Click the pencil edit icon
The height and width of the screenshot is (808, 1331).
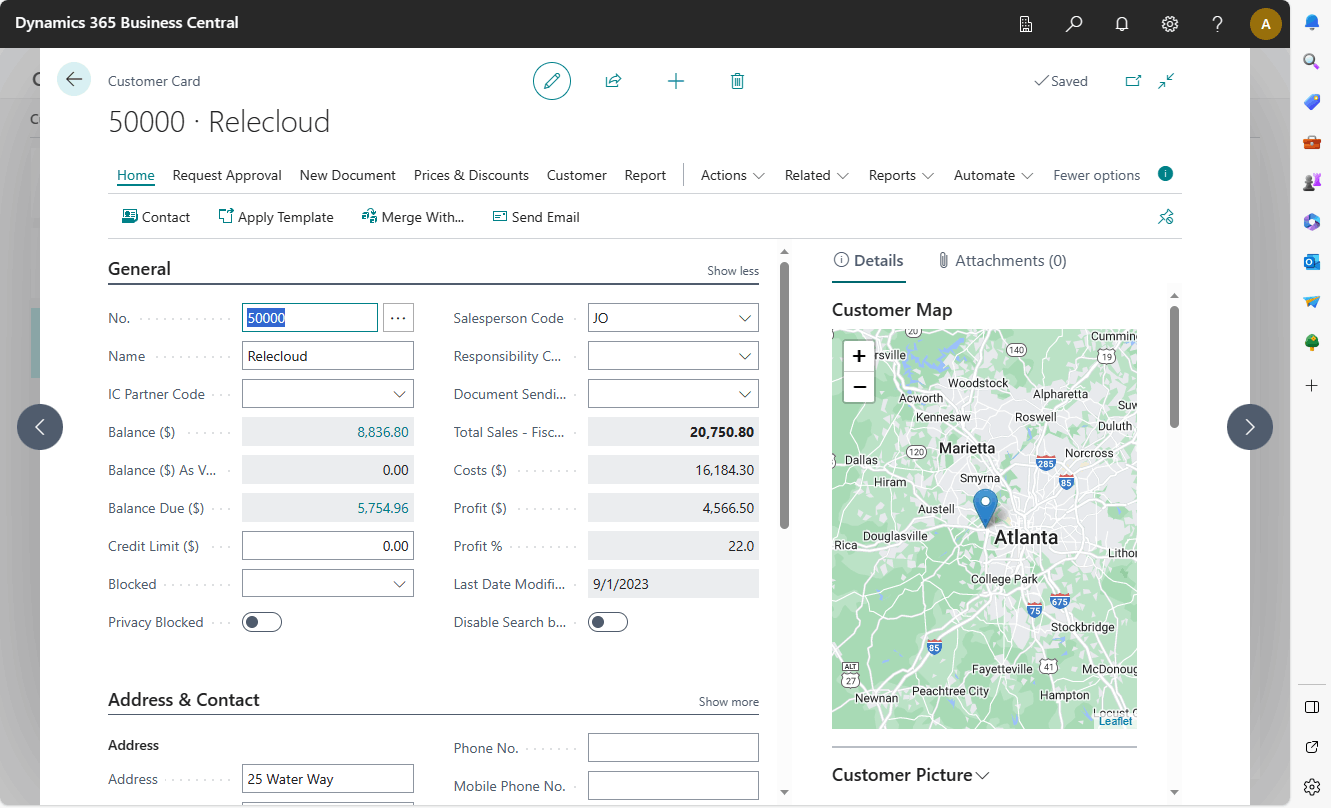551,81
